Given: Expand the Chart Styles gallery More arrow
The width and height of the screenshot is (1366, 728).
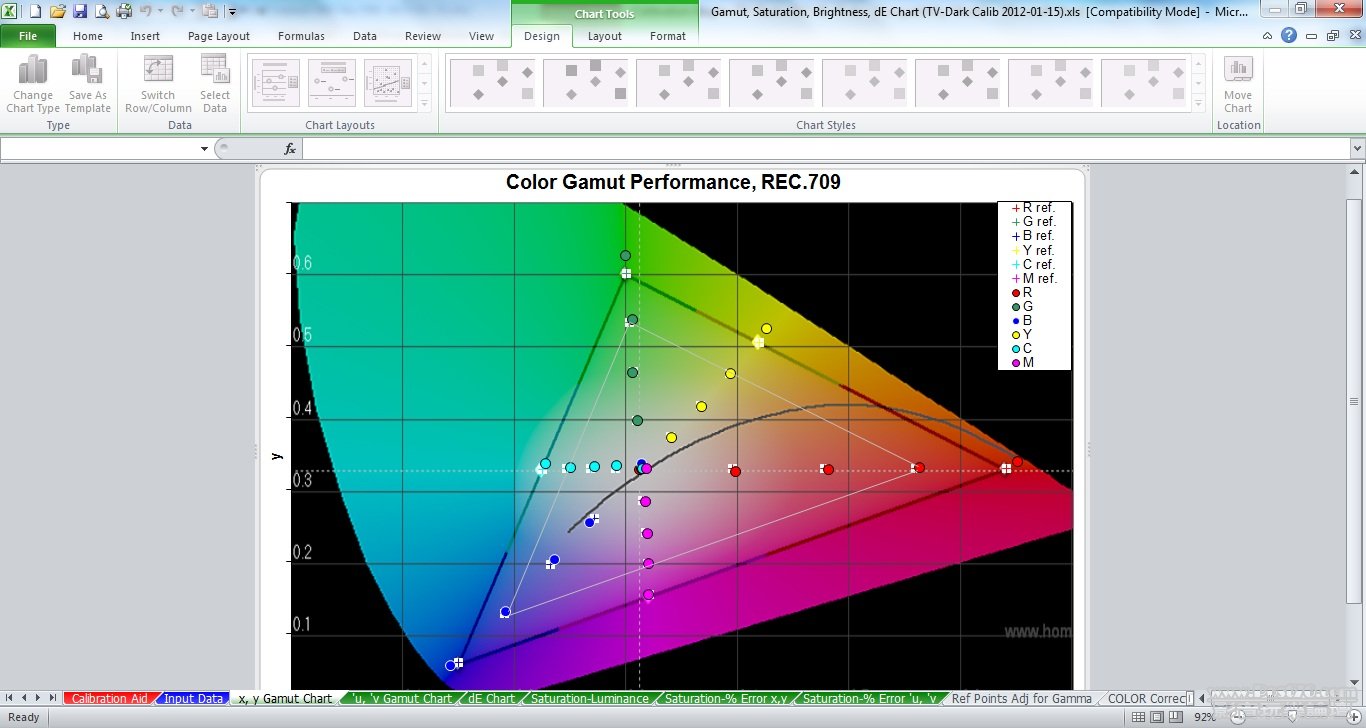Looking at the screenshot, I should click(1199, 102).
